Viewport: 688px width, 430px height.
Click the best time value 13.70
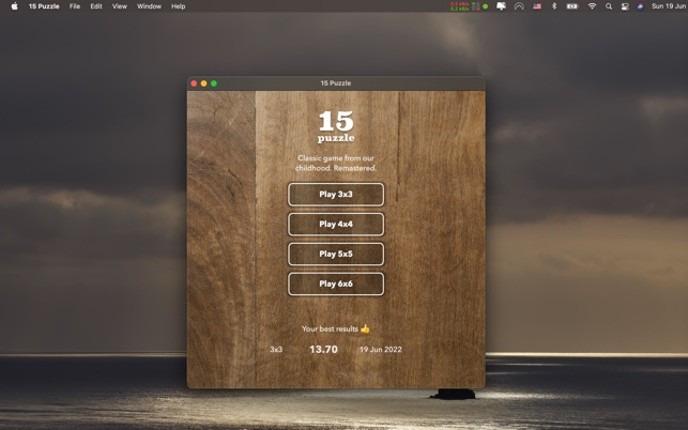coord(323,349)
